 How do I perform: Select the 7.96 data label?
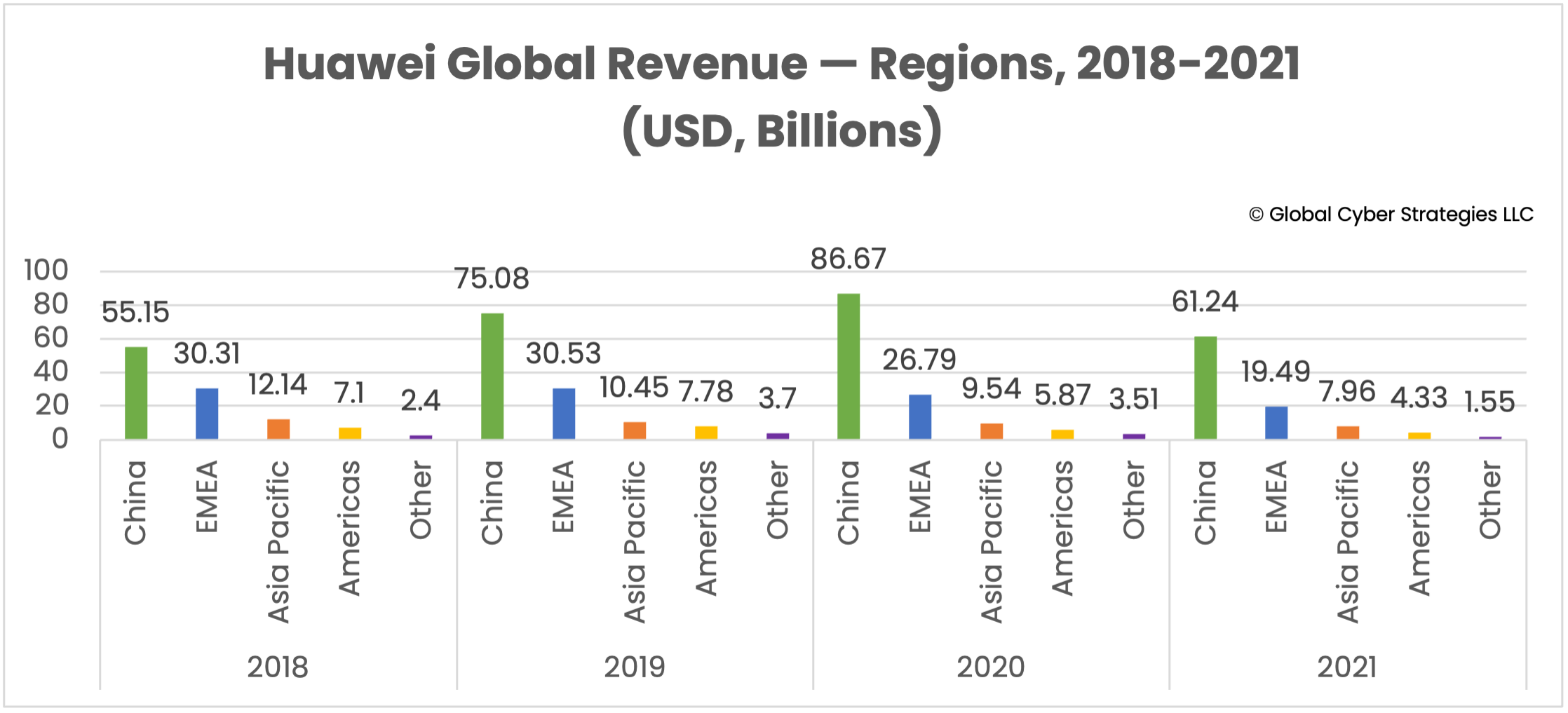click(1347, 391)
